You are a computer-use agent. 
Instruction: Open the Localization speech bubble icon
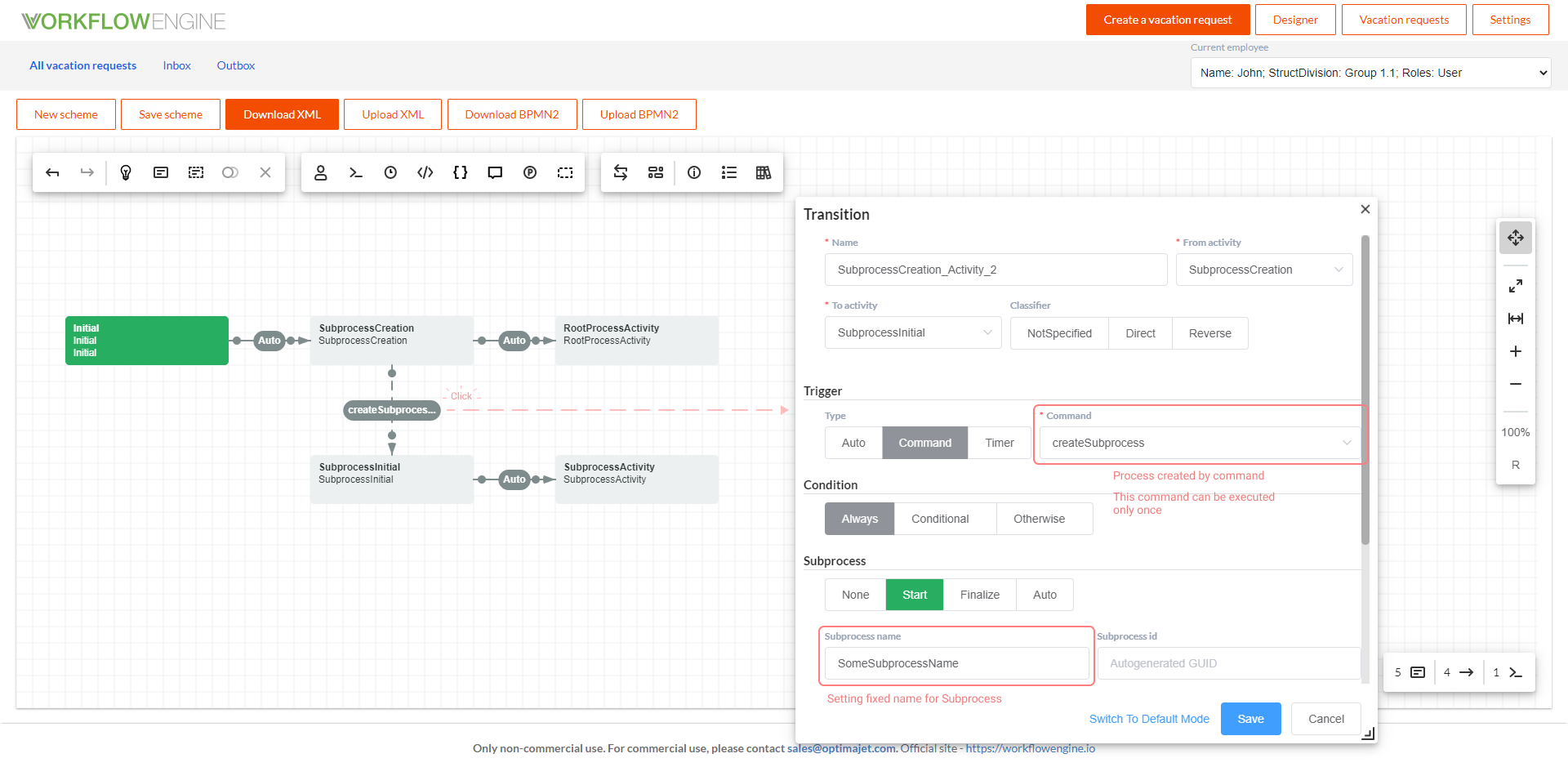(x=495, y=172)
